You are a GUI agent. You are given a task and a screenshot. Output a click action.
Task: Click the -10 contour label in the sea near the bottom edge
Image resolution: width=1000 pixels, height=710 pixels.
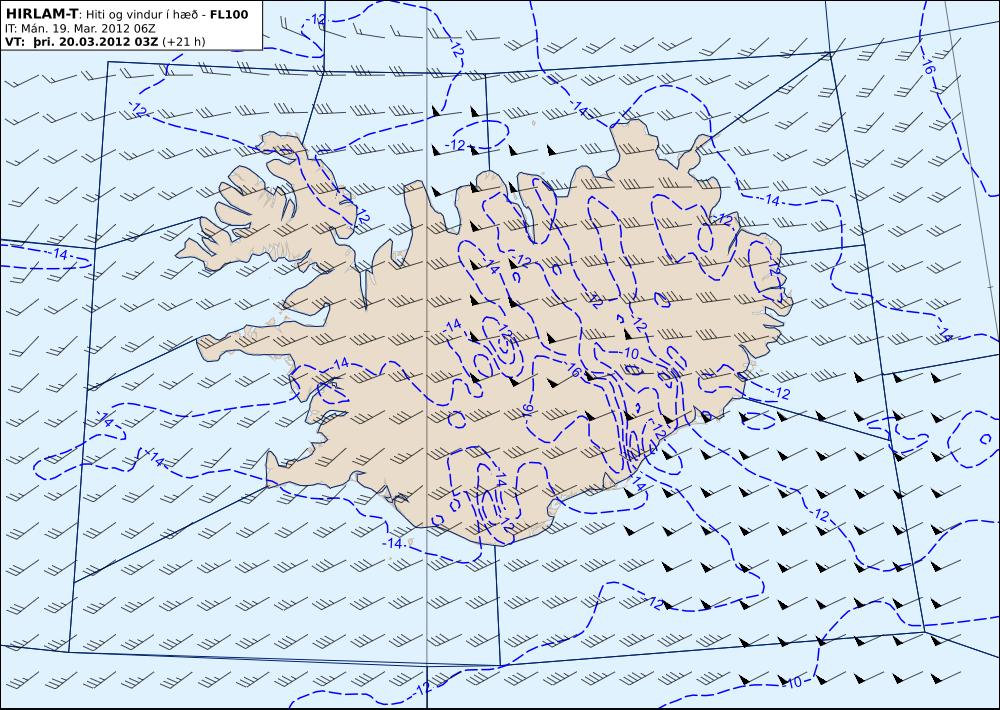(791, 683)
